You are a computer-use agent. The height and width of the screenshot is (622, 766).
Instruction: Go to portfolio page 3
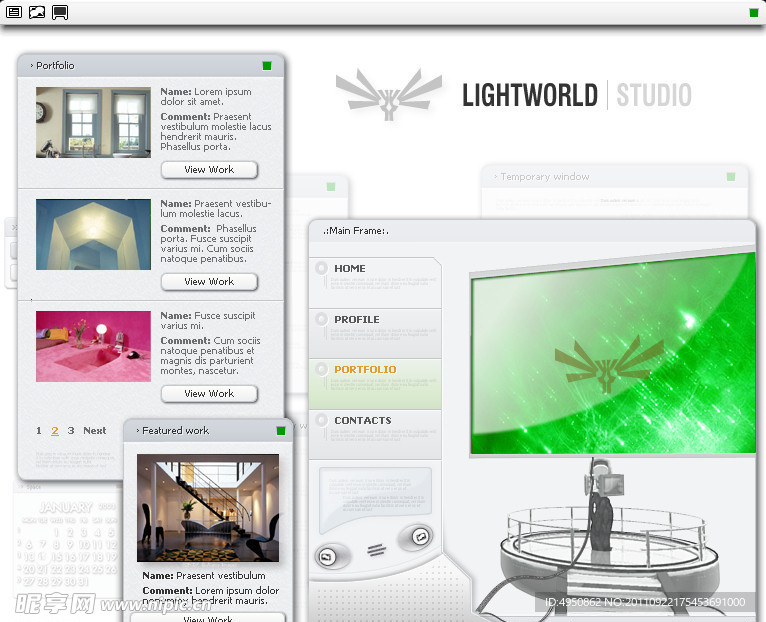point(71,430)
